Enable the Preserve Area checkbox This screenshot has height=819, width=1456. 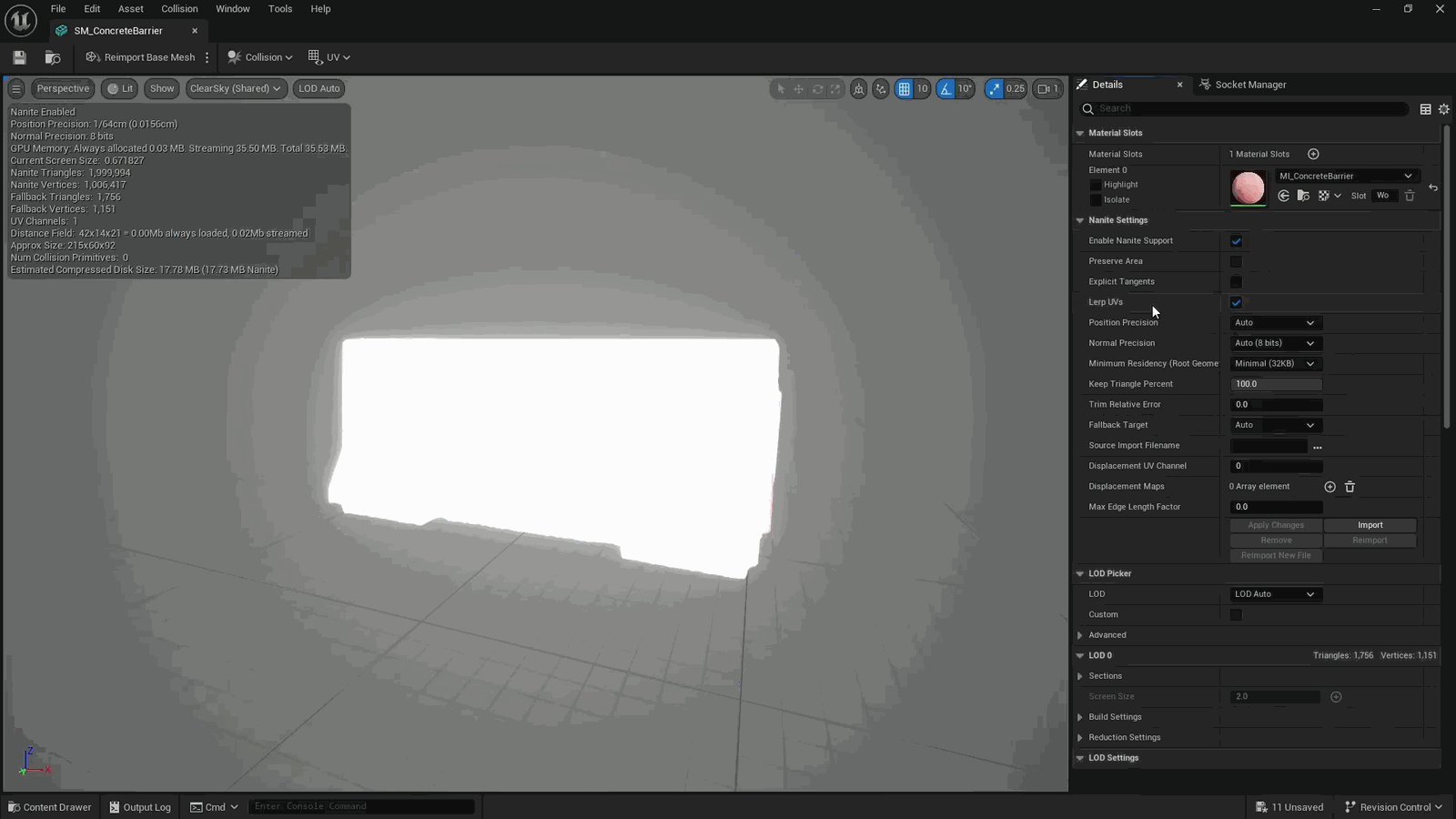(x=1236, y=261)
